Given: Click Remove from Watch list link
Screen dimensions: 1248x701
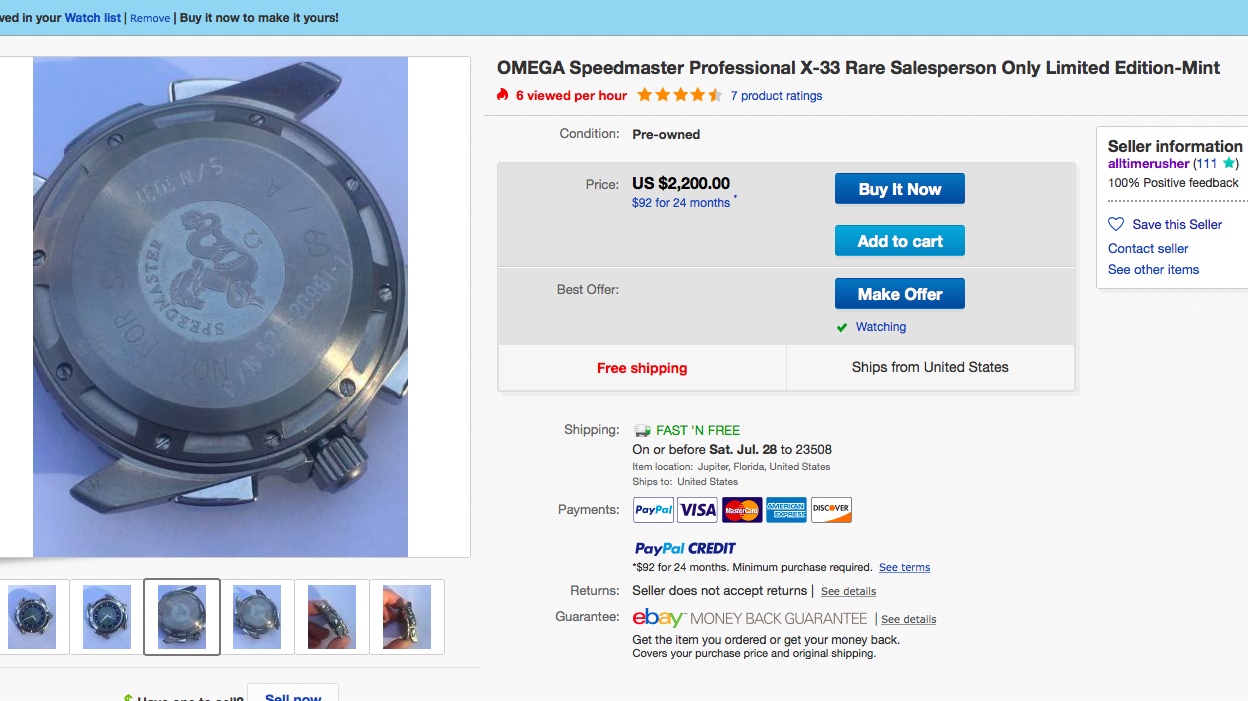Looking at the screenshot, I should click(x=150, y=18).
